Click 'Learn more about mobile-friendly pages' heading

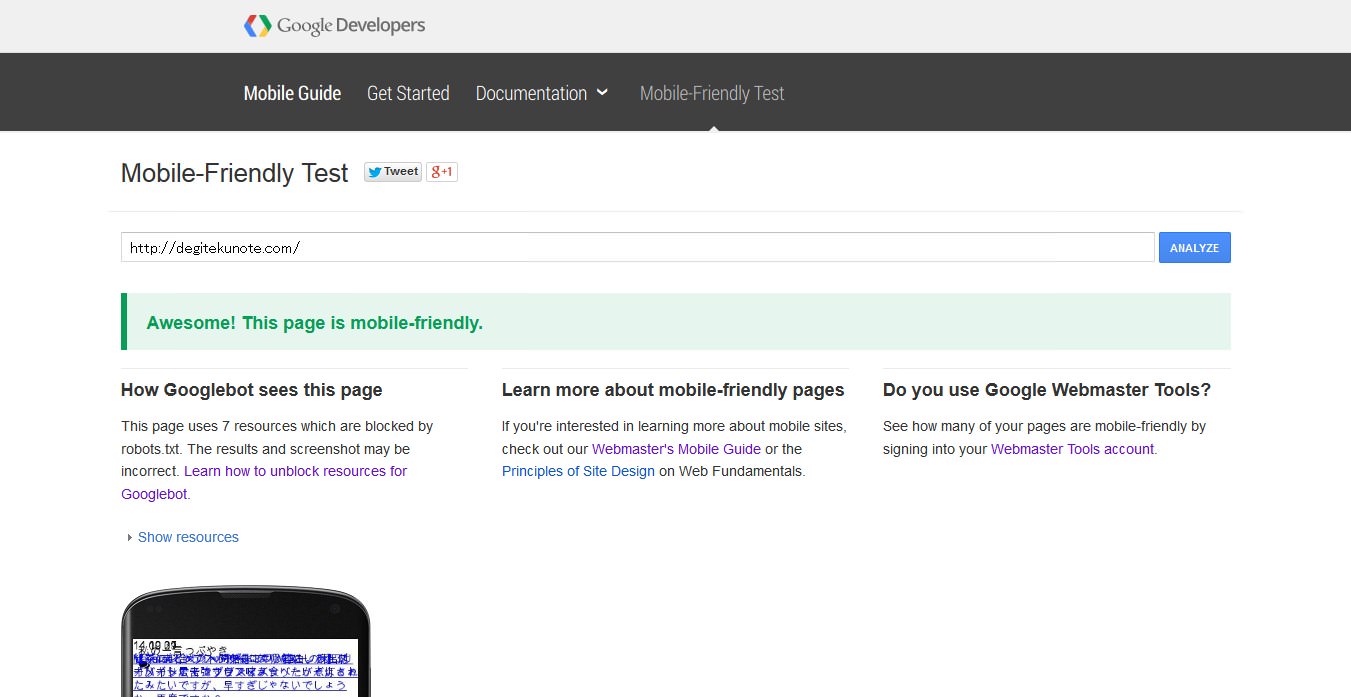[673, 390]
